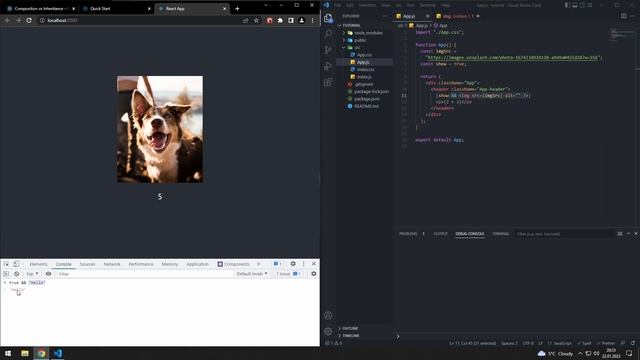The height and width of the screenshot is (360, 640).
Task: Click the 1 Issue link in the console toolbar
Action: pyautogui.click(x=289, y=274)
